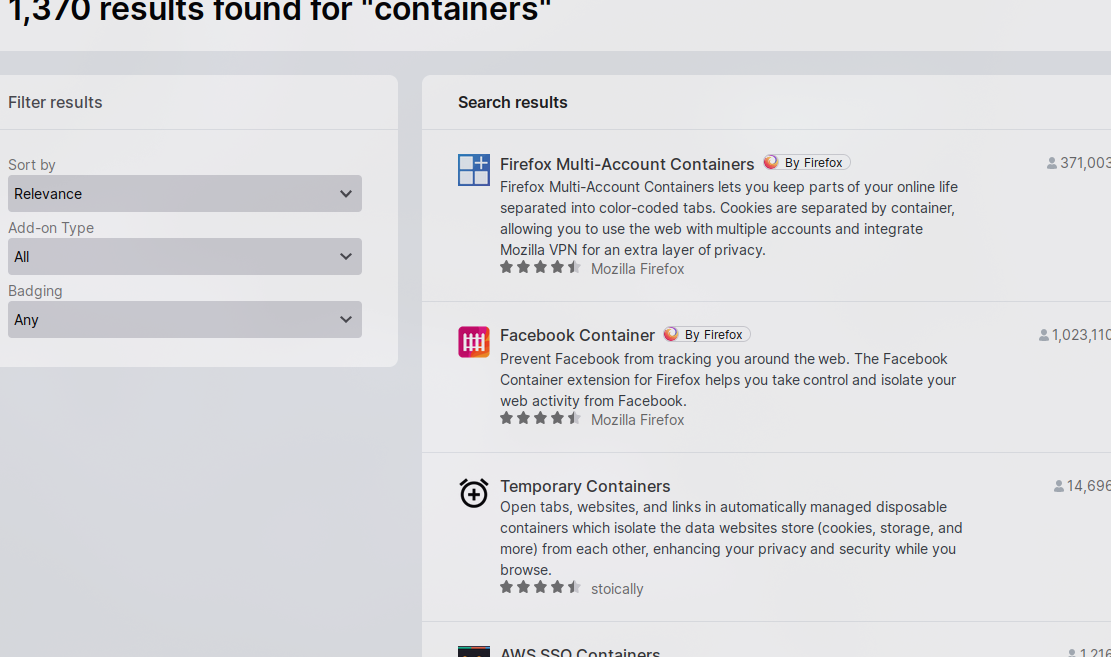
Task: Open the Temporary Containers title link
Action: (585, 486)
